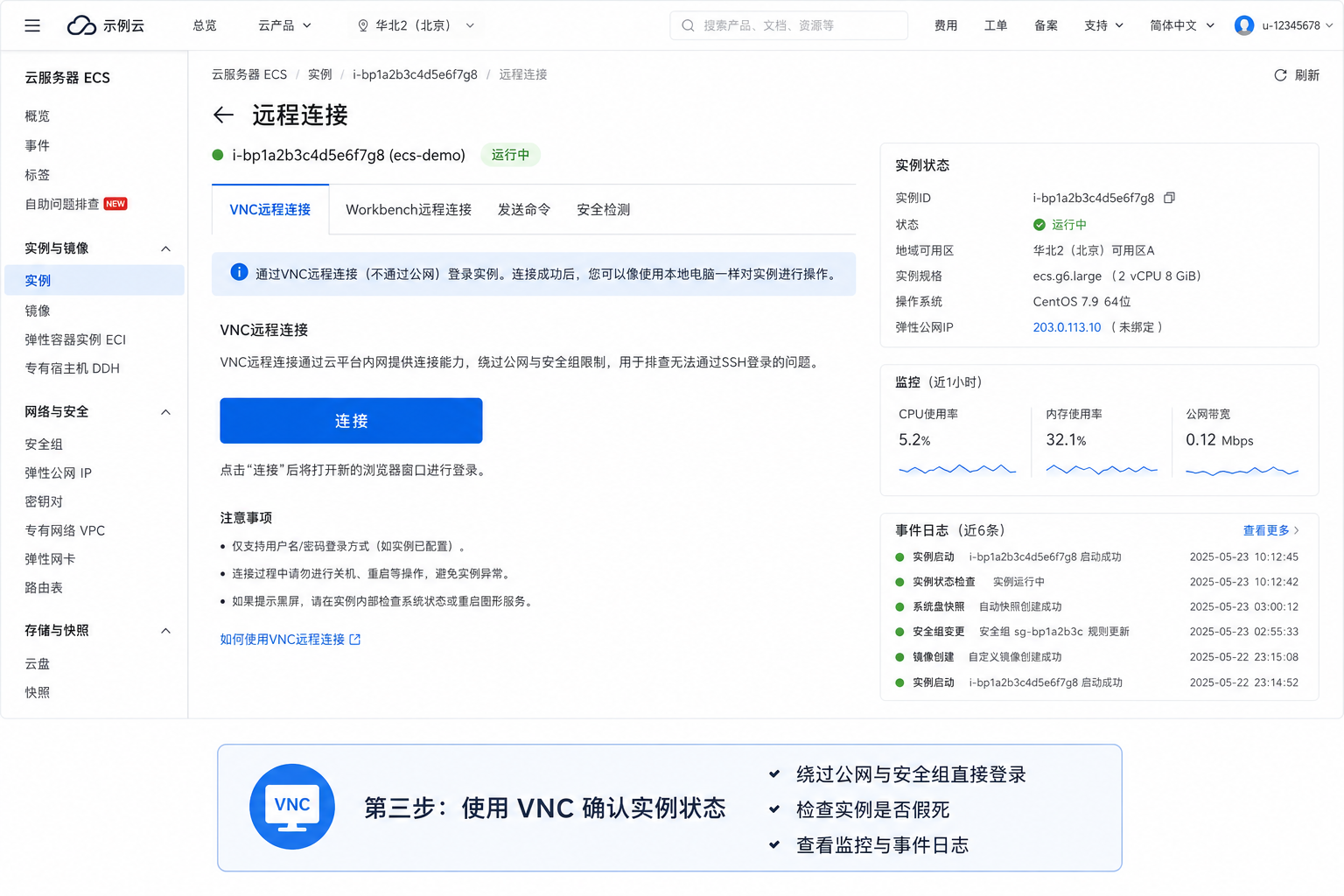Open 安全组 in the sidebar
1344x896 pixels.
pyautogui.click(x=44, y=444)
